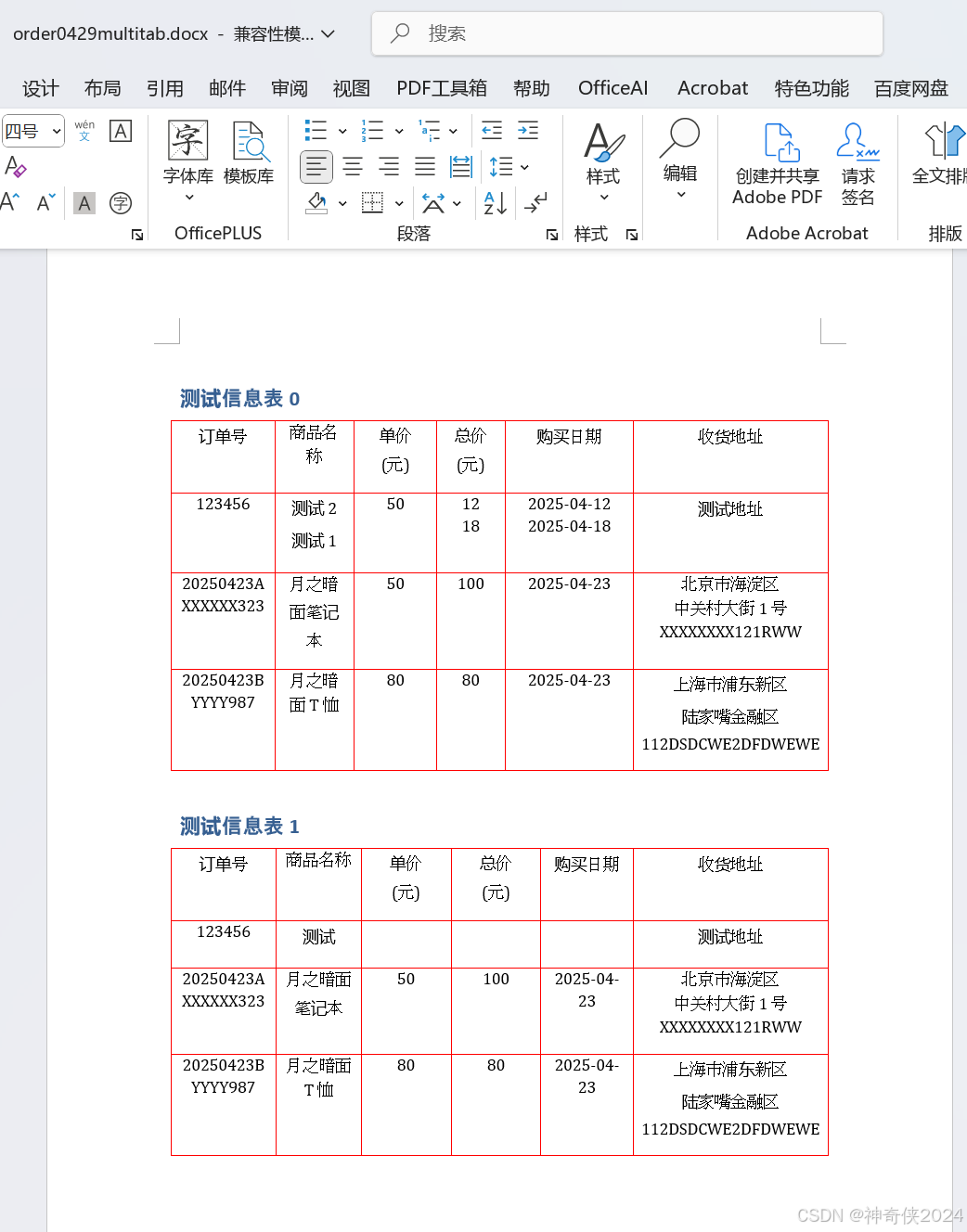Clear all formatting with eraser icon
This screenshot has width=967, height=1232.
[15, 167]
